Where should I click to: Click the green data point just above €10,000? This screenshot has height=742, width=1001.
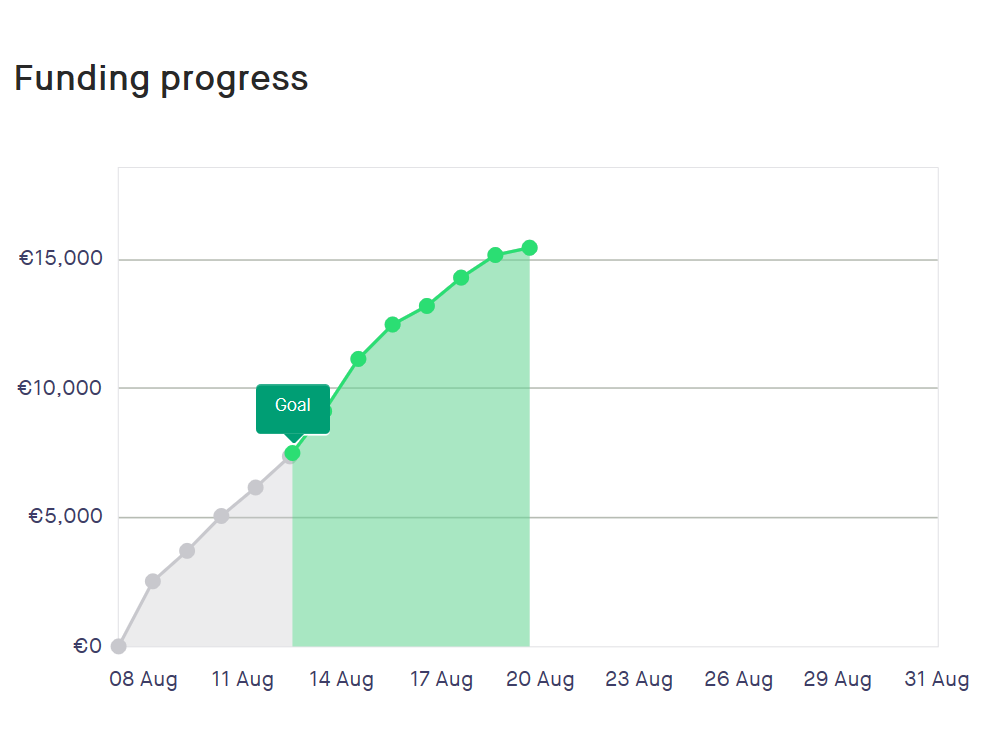(x=358, y=360)
